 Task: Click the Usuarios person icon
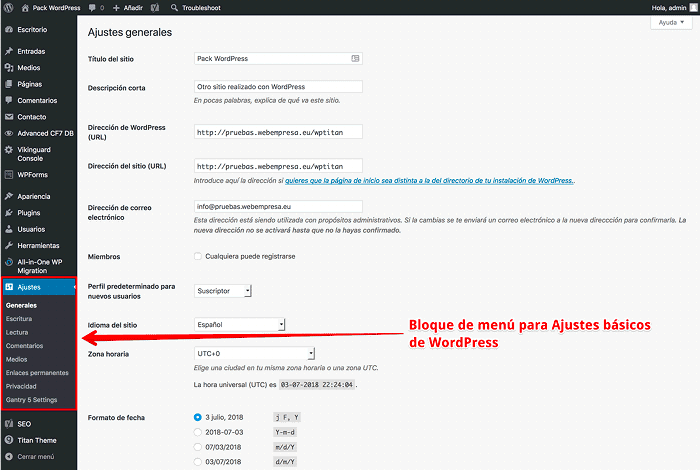tap(8, 229)
